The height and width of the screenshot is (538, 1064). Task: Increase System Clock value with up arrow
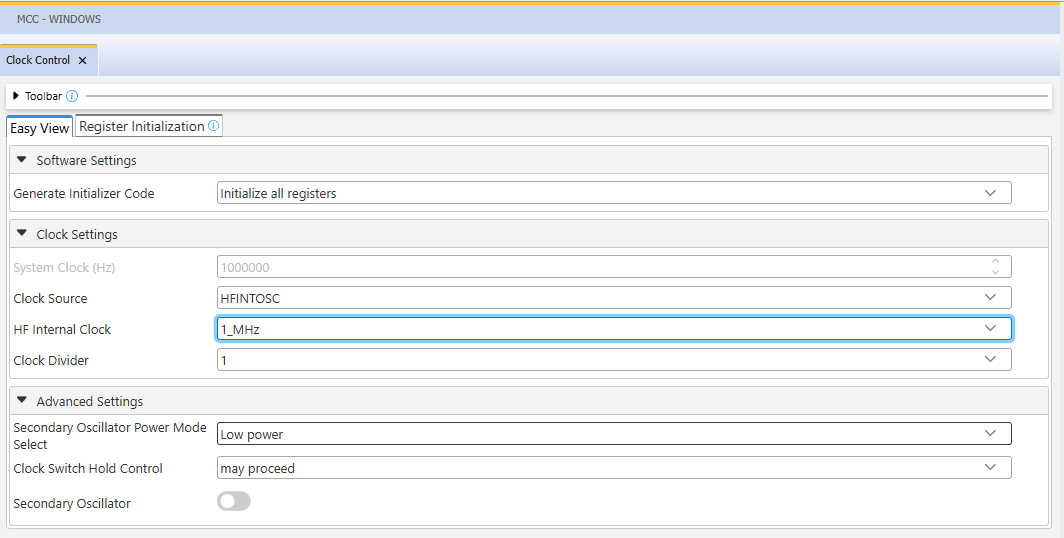(x=995, y=262)
